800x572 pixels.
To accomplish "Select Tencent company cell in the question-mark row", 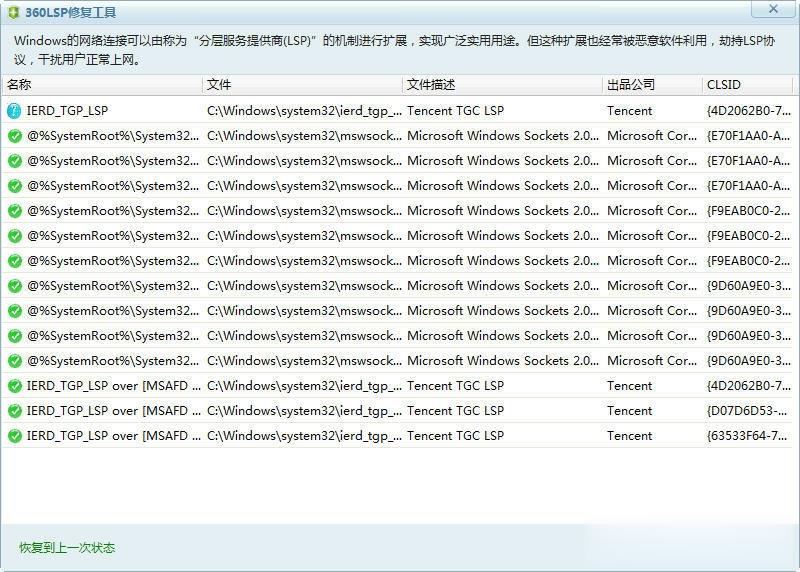I will click(630, 111).
